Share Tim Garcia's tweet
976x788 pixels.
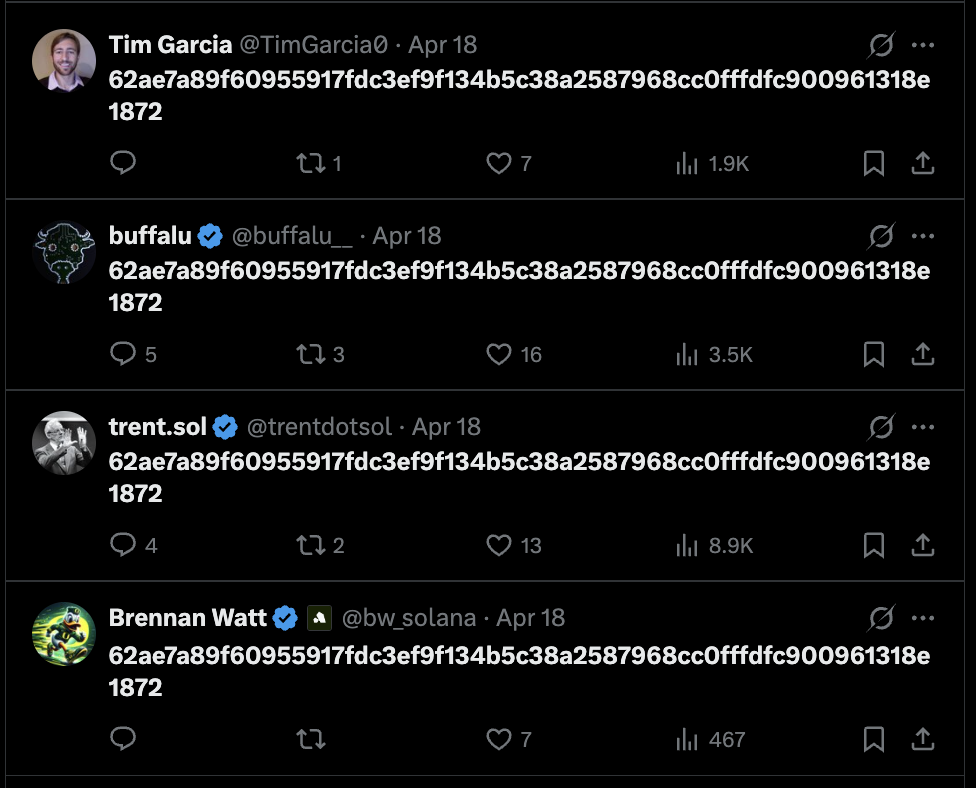[x=923, y=163]
